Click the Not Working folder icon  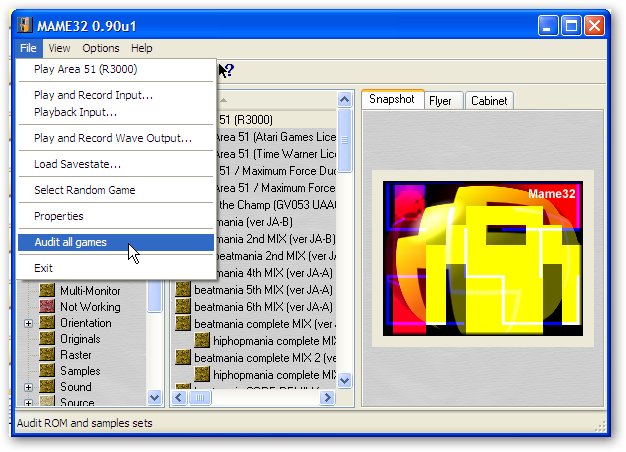click(47, 306)
